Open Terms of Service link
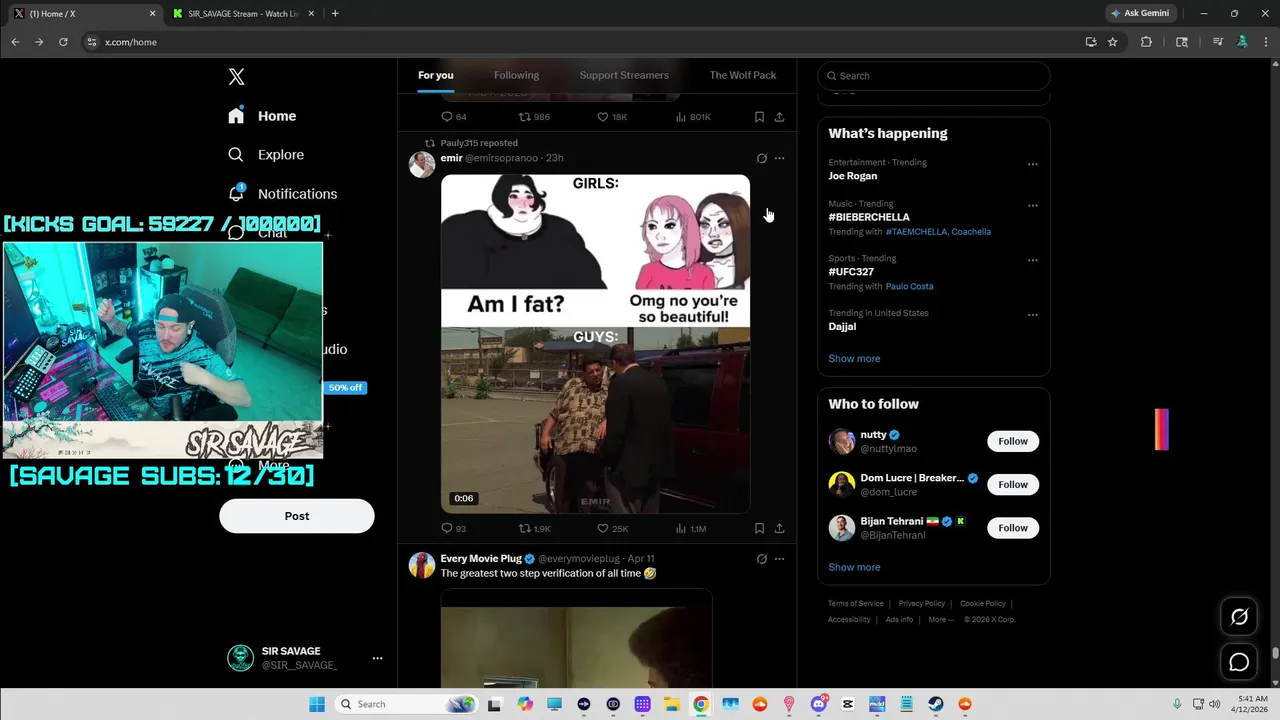This screenshot has width=1280, height=720. coord(856,604)
